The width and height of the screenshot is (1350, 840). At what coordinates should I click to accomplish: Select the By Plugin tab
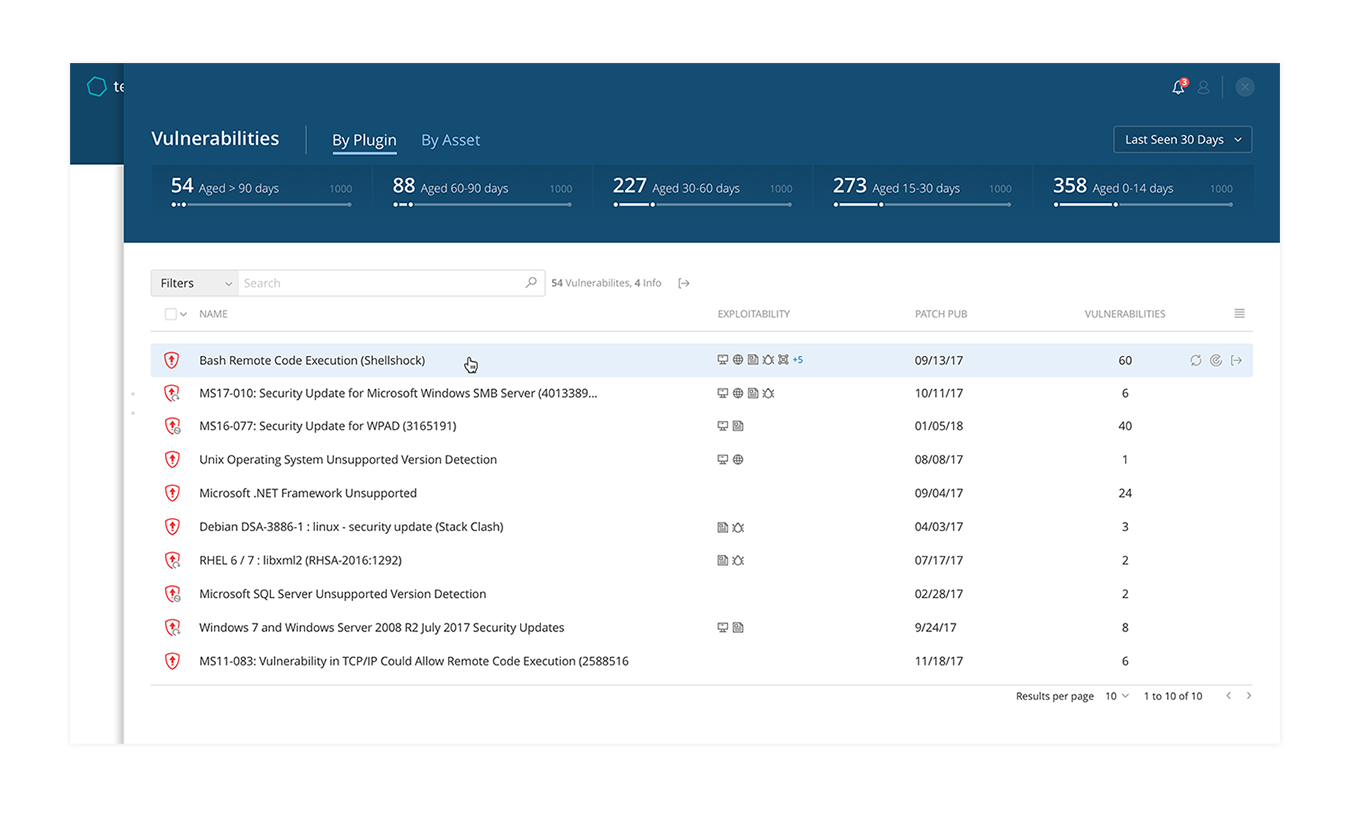(364, 140)
